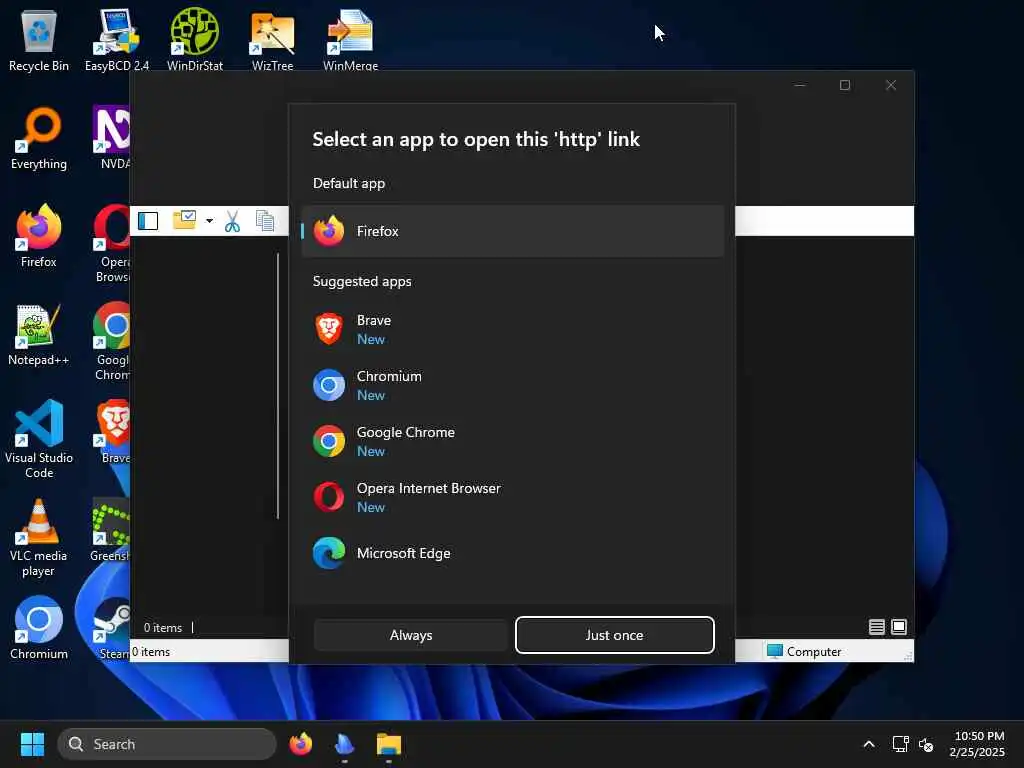The image size is (1024, 768).
Task: Click the Always button
Action: click(411, 635)
